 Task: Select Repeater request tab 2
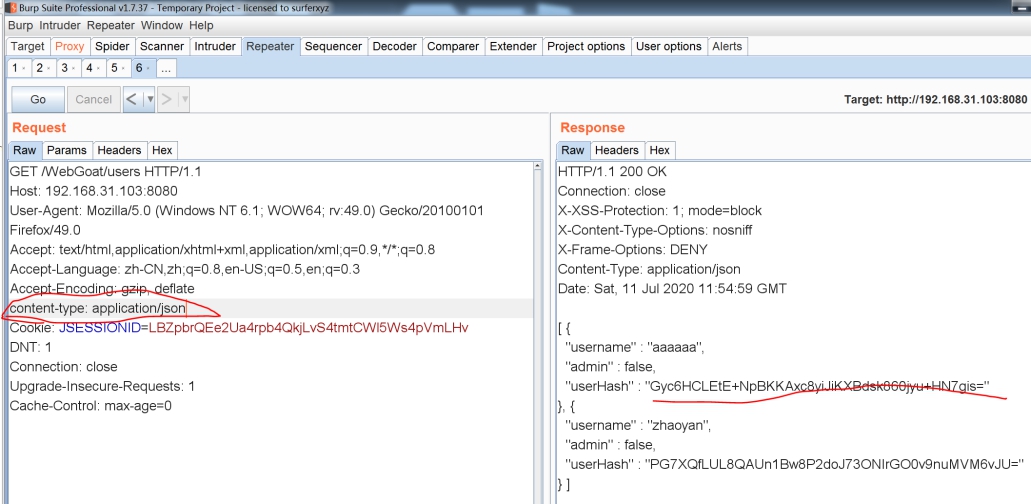coord(39,68)
